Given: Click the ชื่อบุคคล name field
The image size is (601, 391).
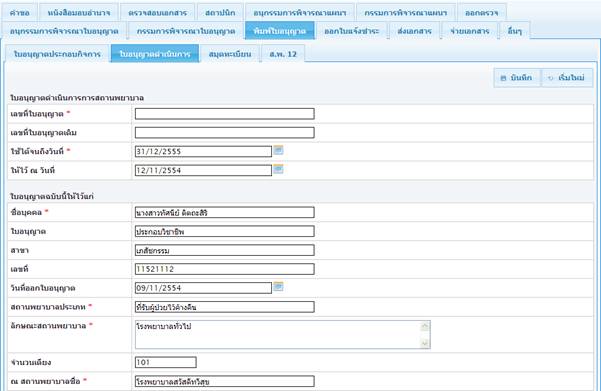Looking at the screenshot, I should click(x=225, y=212).
